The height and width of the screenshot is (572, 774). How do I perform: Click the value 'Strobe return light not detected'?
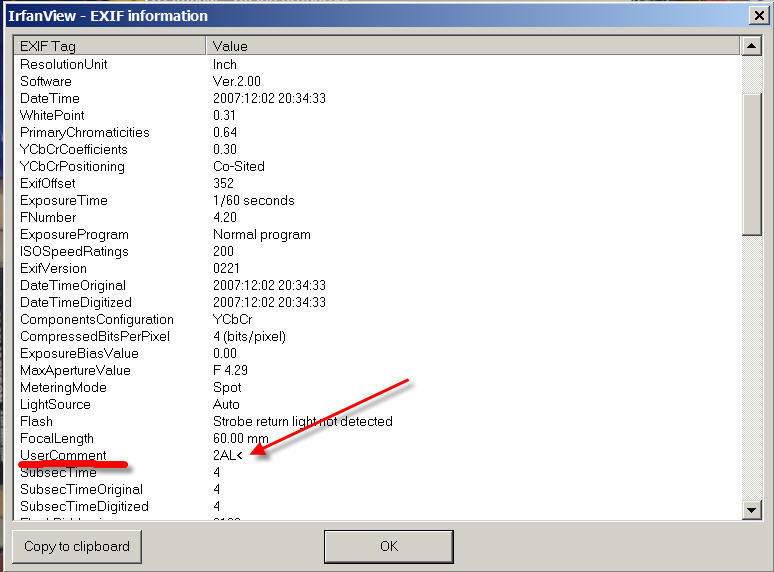tap(303, 421)
